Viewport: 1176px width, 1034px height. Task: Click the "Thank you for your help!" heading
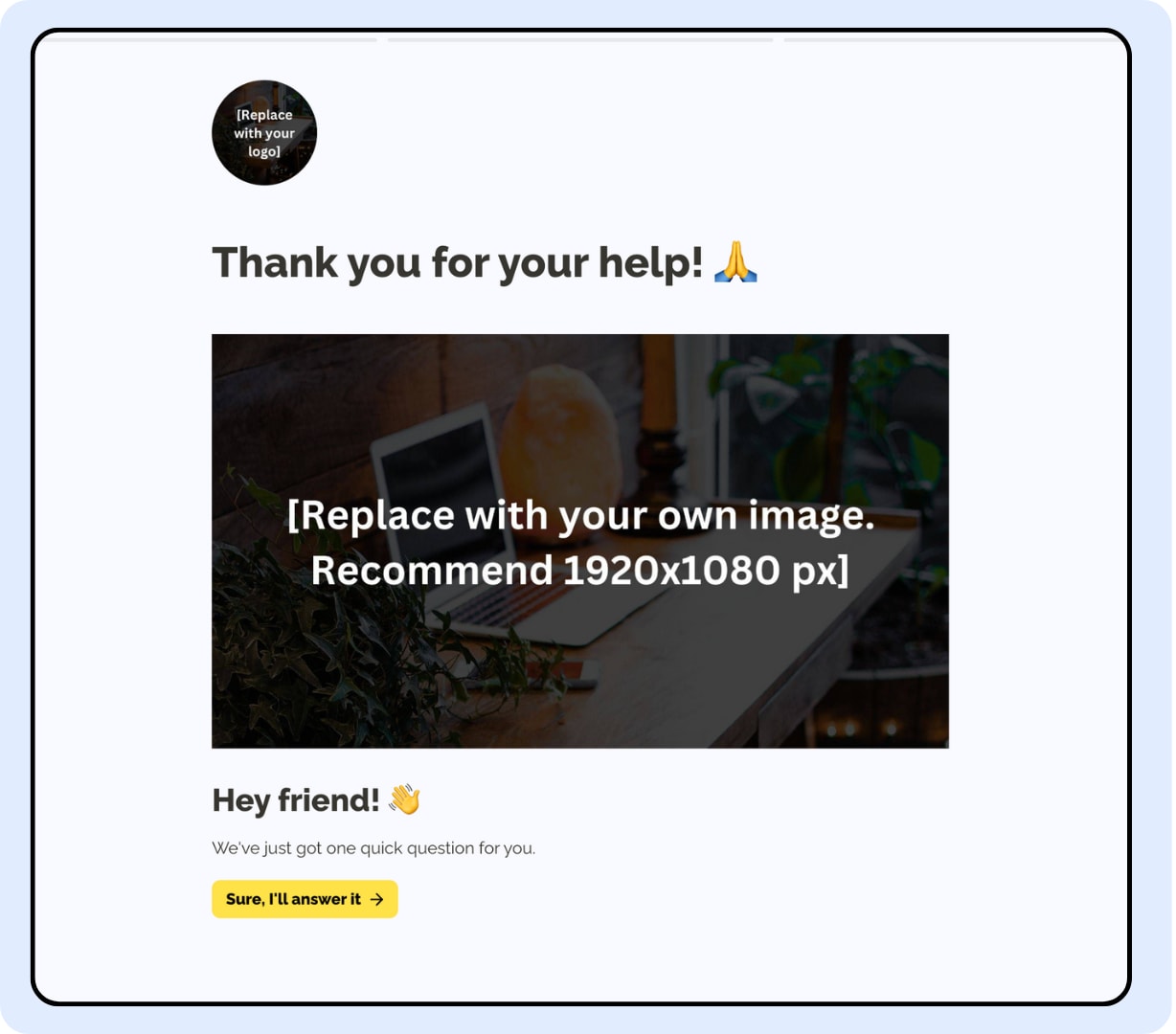pyautogui.click(x=458, y=262)
